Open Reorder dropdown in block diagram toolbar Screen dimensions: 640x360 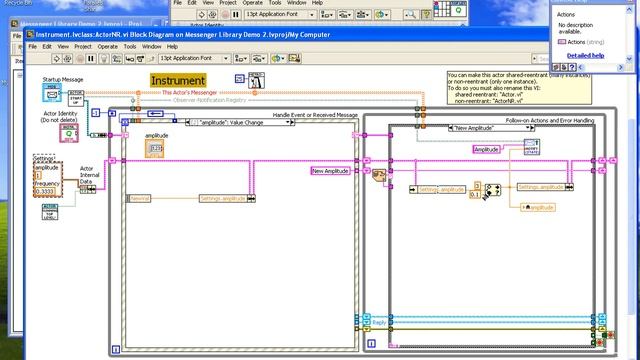click(278, 59)
